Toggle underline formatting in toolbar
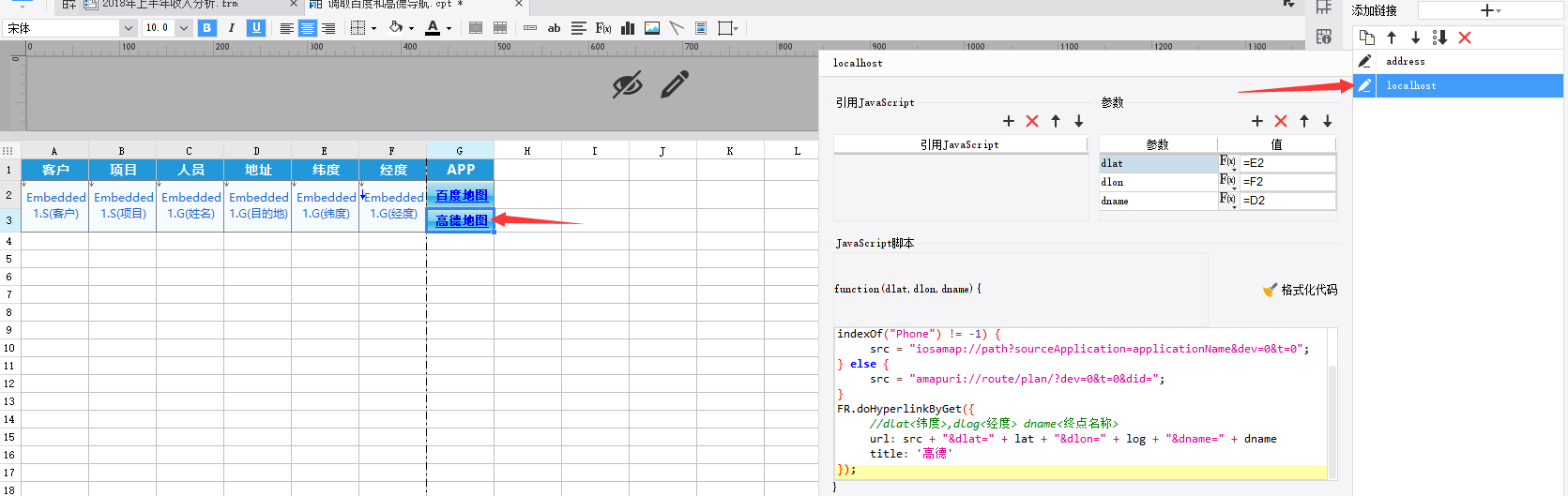 [256, 28]
